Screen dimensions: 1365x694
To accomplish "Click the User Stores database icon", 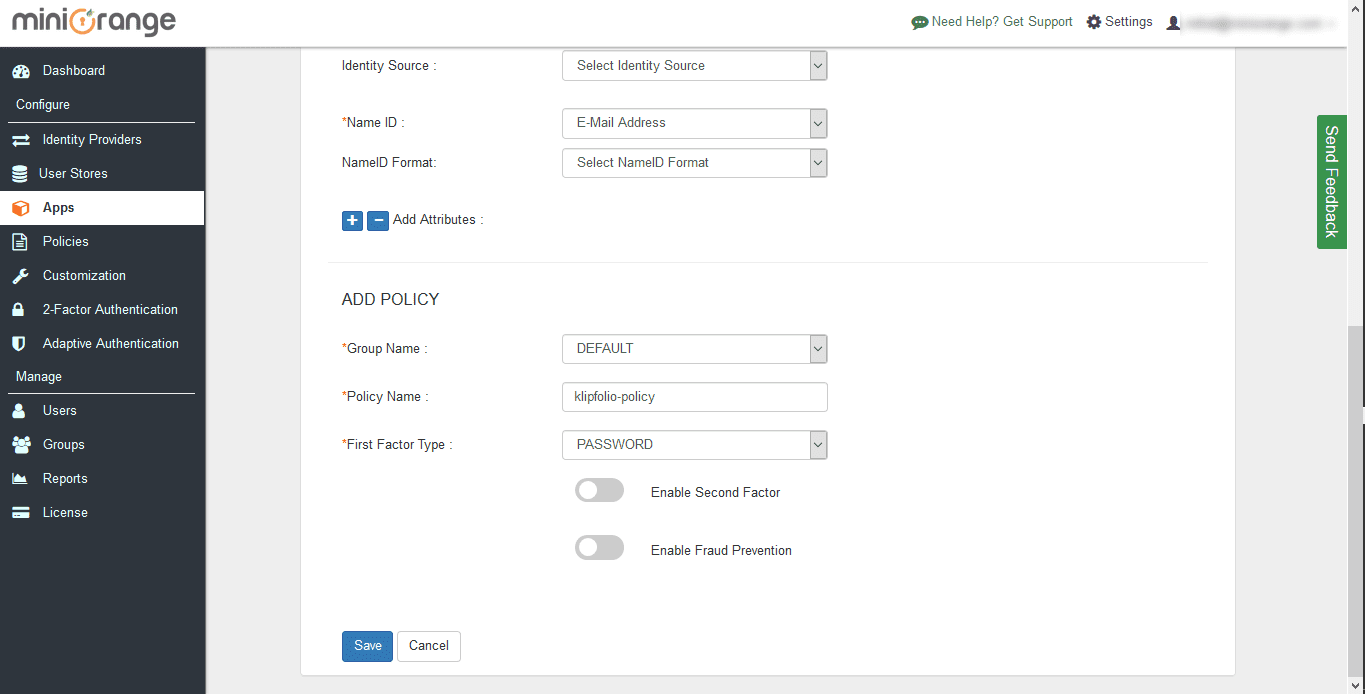I will tap(20, 174).
